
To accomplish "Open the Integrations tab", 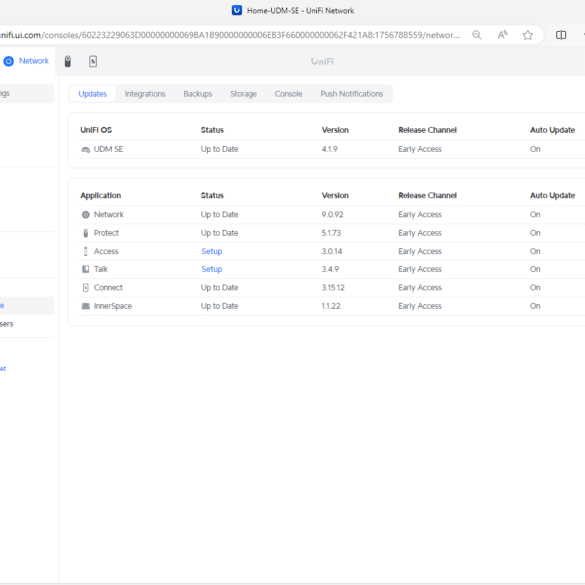I will pyautogui.click(x=145, y=94).
